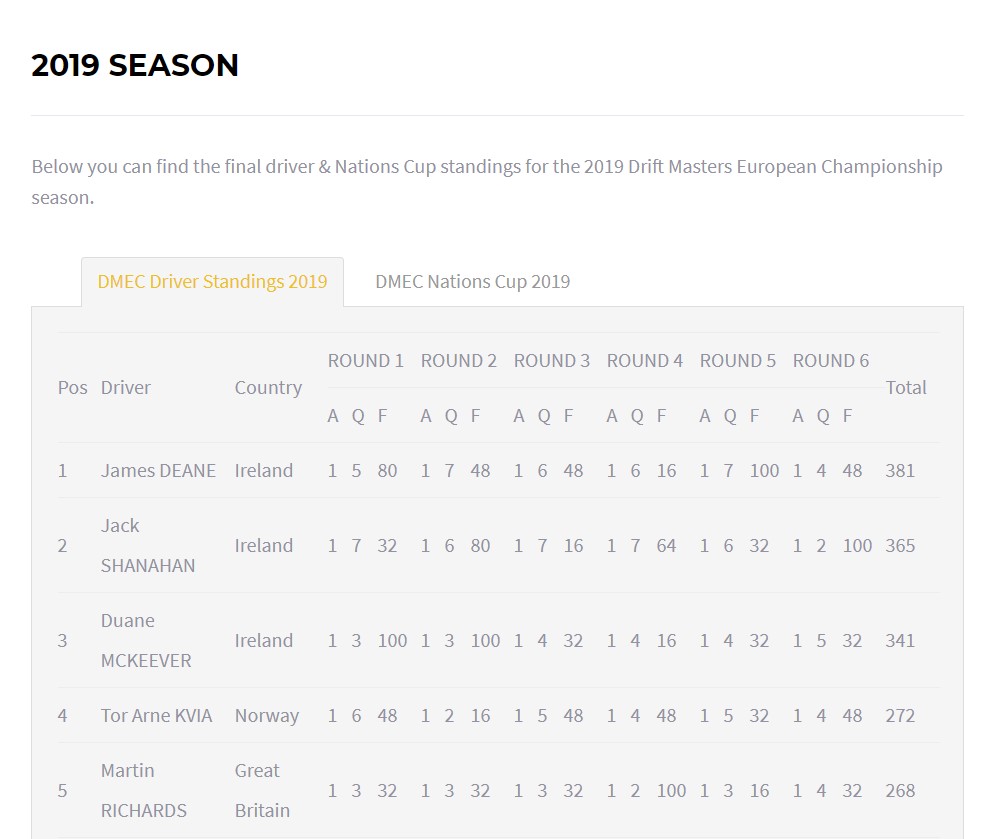Image resolution: width=992 pixels, height=839 pixels.
Task: Click the Norway country cell
Action: [x=267, y=716]
